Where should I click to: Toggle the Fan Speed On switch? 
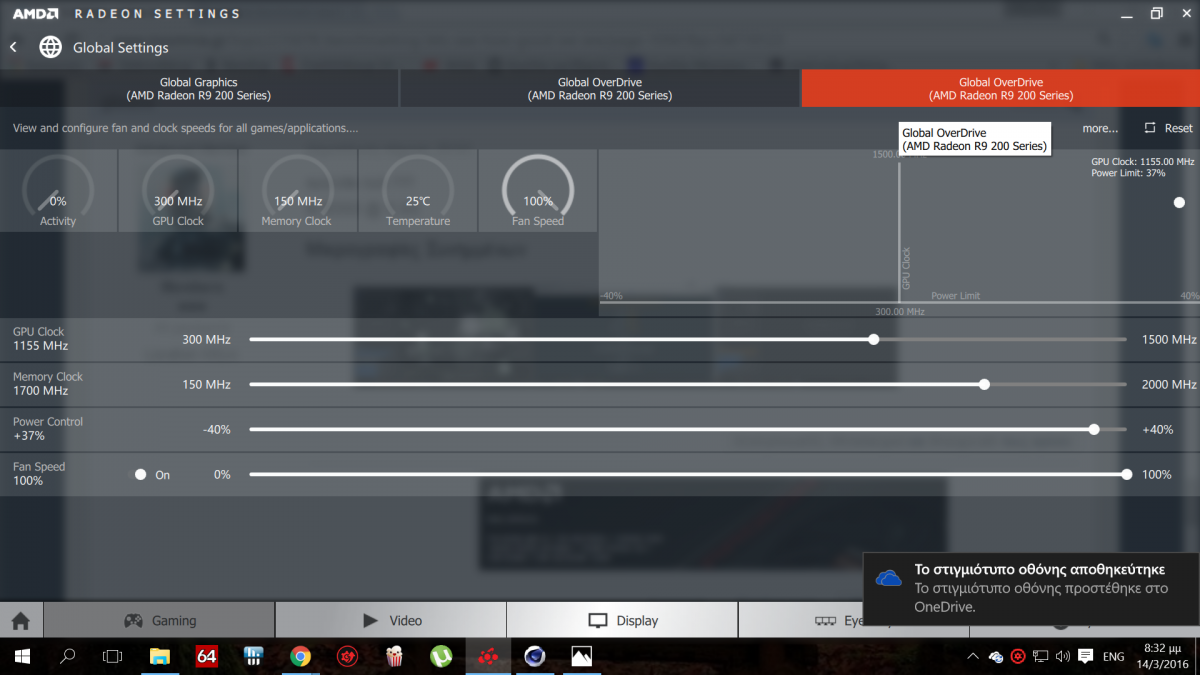(x=141, y=475)
